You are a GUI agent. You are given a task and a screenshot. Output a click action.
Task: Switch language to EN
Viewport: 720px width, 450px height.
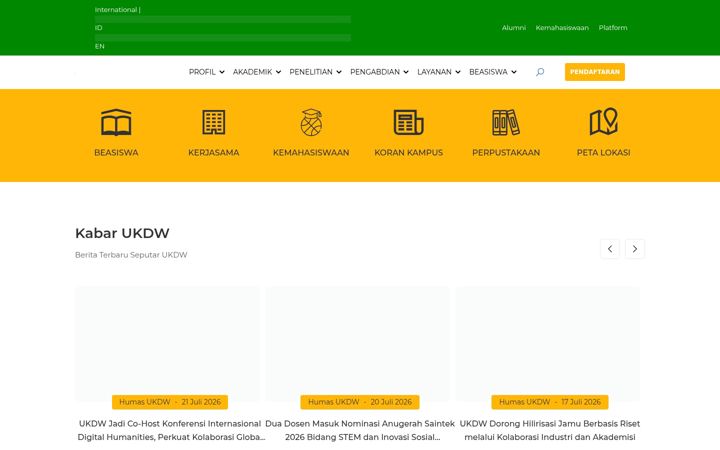tap(100, 46)
